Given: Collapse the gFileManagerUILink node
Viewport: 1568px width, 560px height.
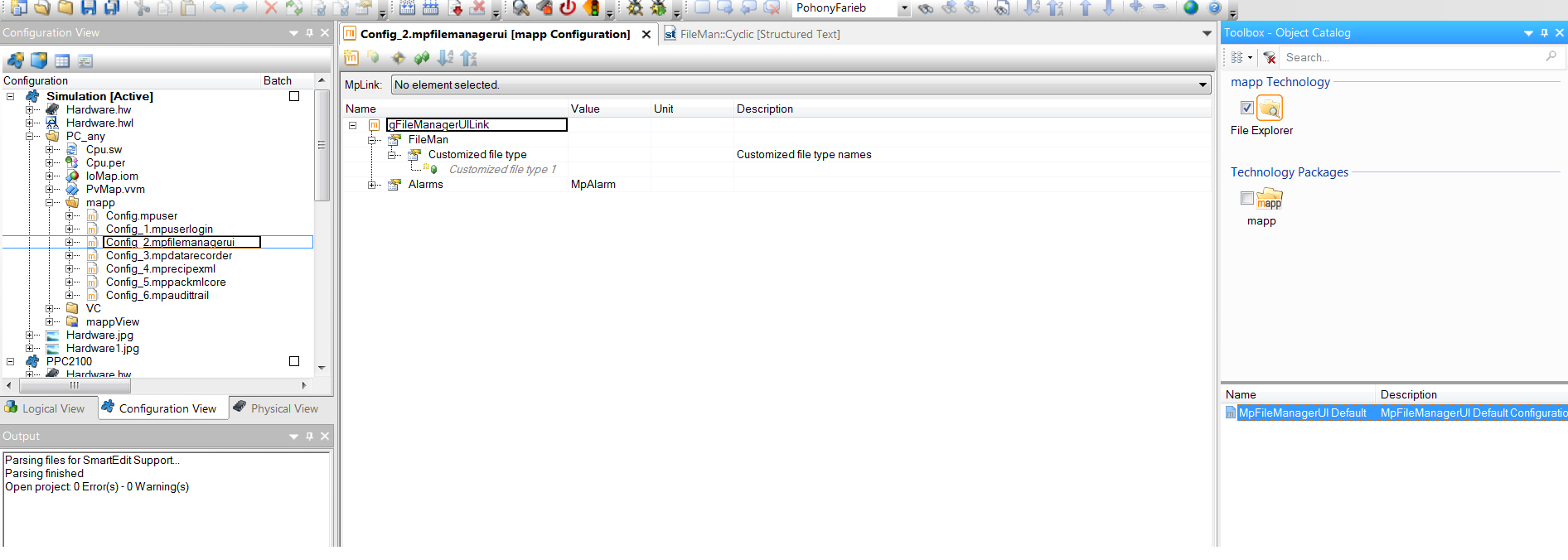Looking at the screenshot, I should pyautogui.click(x=352, y=125).
